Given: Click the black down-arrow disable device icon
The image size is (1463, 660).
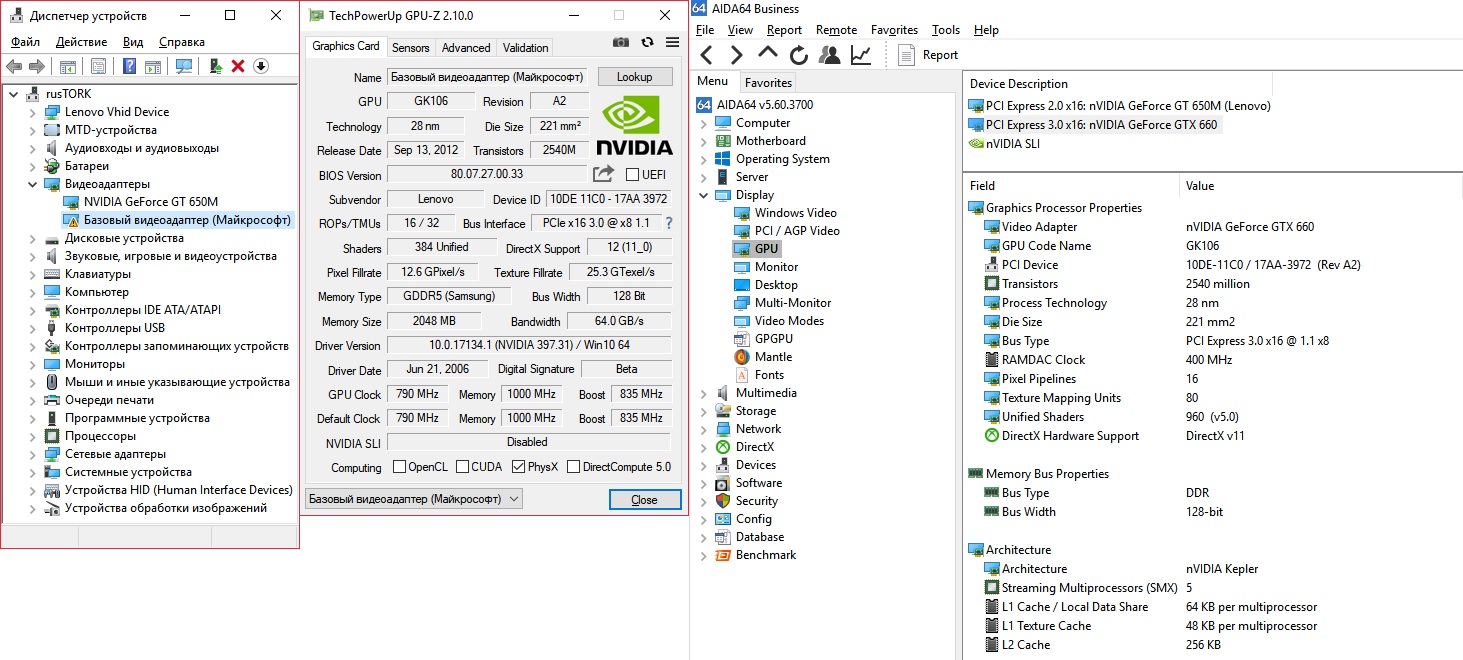Looking at the screenshot, I should [260, 66].
